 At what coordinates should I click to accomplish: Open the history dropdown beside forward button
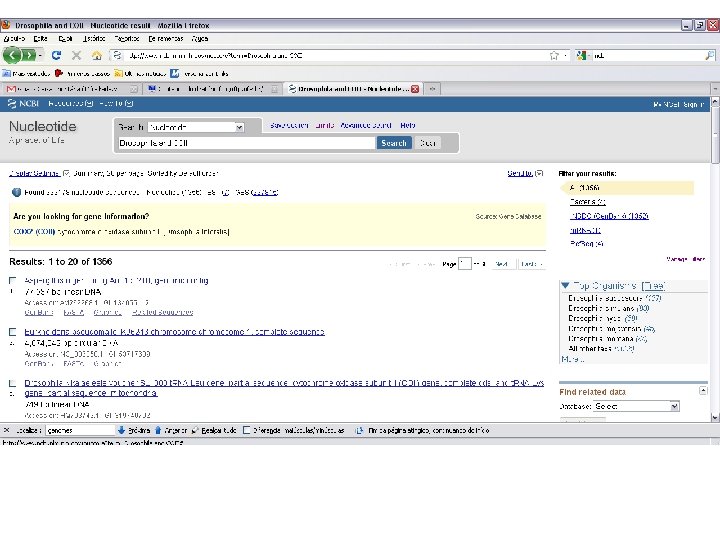tap(40, 56)
